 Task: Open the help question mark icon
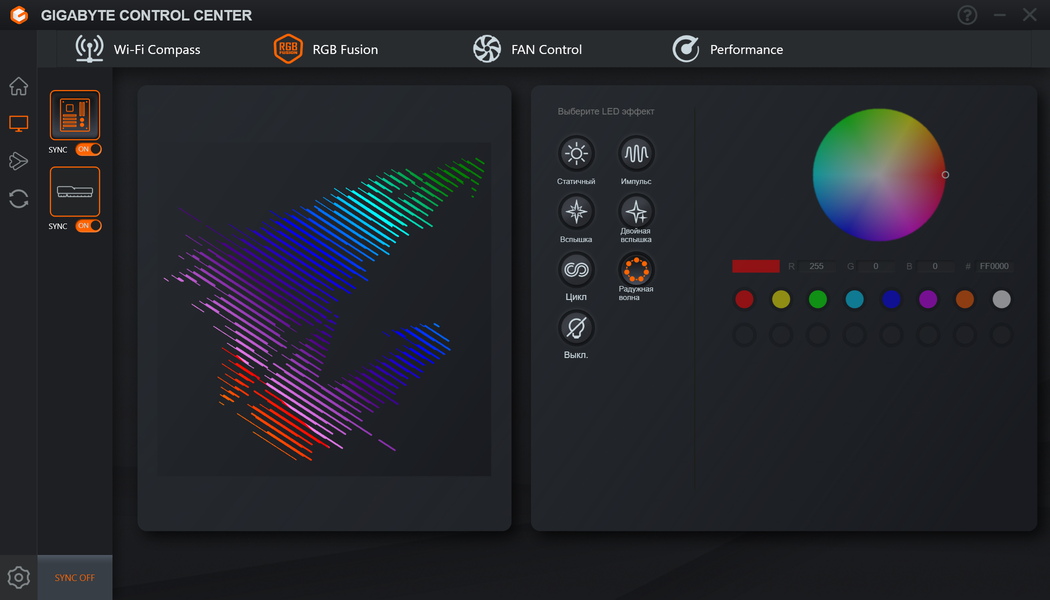pyautogui.click(x=967, y=15)
